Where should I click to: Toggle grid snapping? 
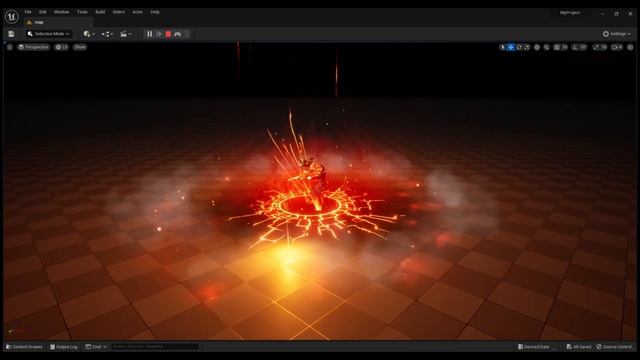[556, 47]
